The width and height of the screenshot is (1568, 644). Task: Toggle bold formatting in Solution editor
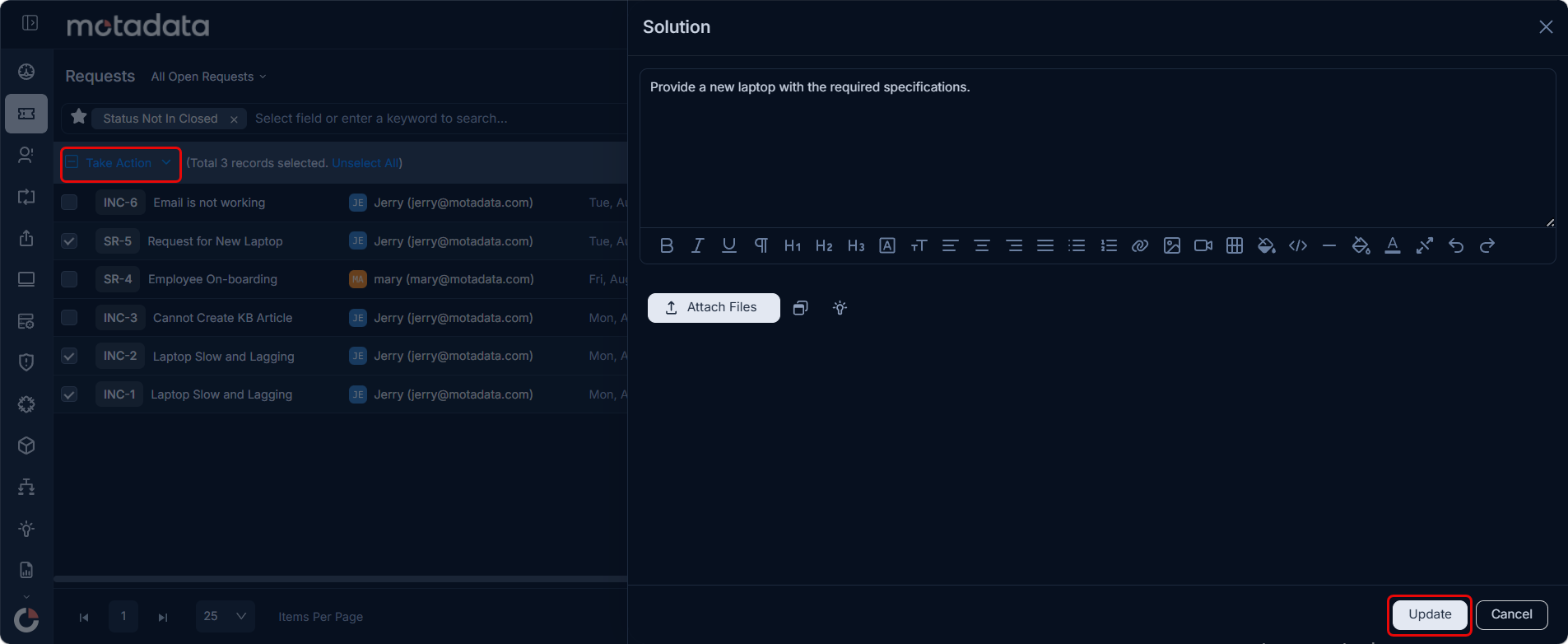(667, 245)
